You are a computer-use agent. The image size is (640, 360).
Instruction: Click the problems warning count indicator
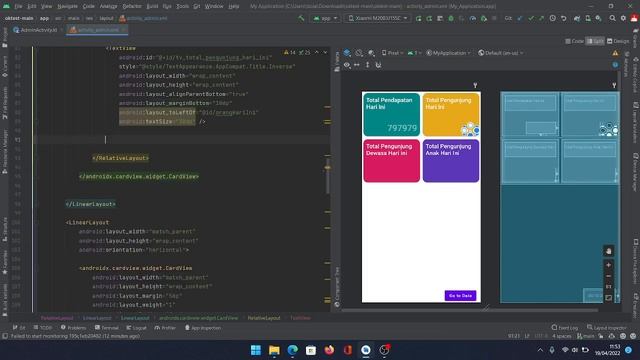(290, 53)
